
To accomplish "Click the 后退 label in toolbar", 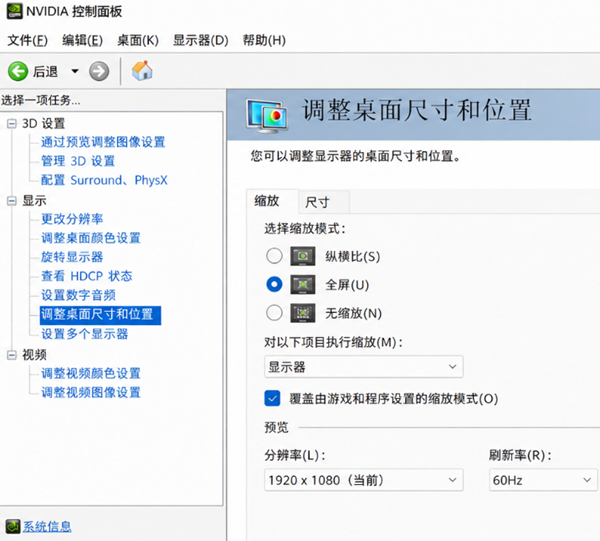I will tap(45, 72).
